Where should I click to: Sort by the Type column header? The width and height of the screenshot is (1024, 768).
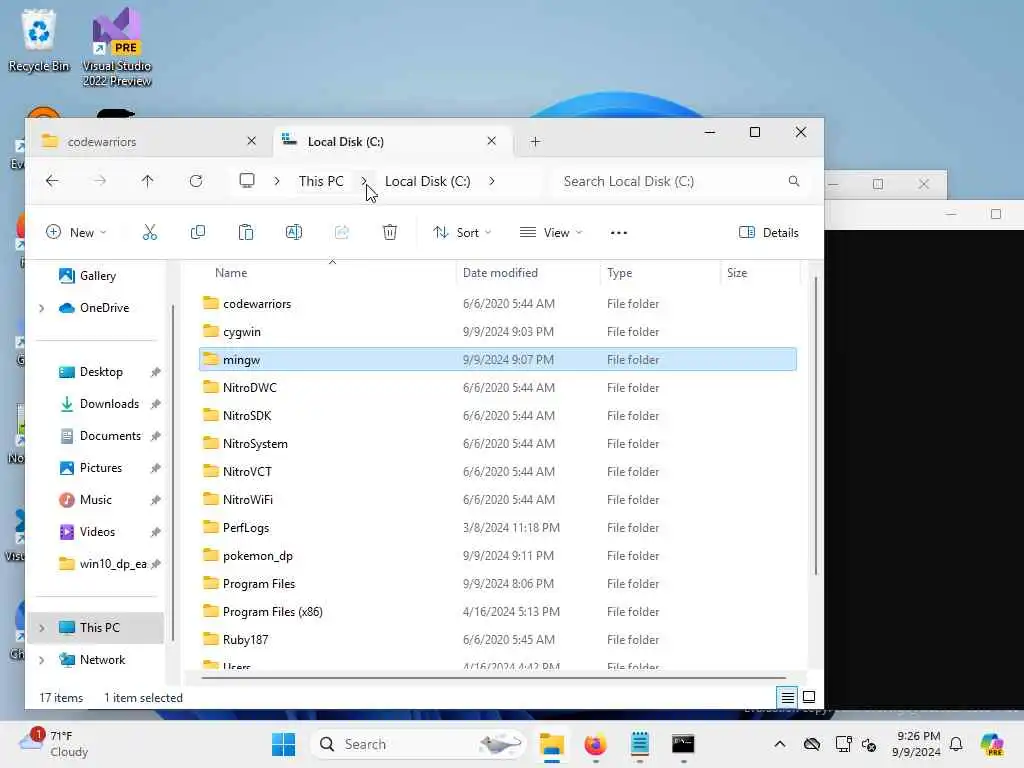point(660,273)
